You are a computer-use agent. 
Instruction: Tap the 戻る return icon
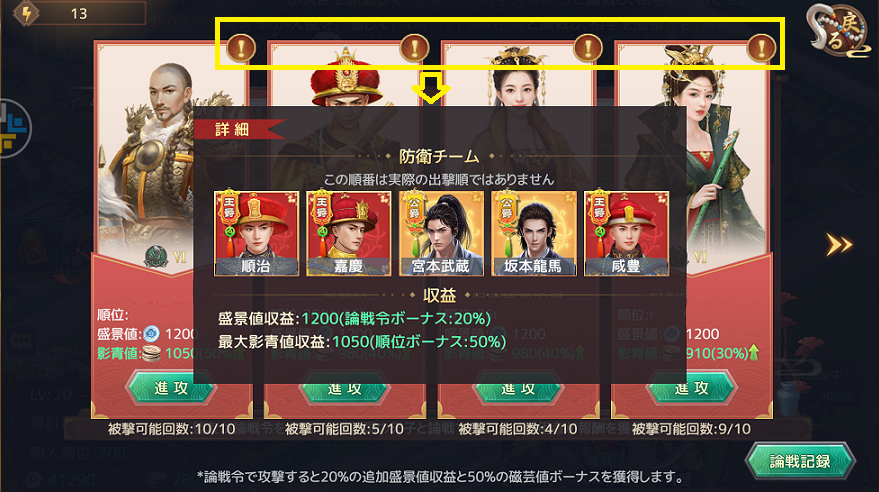pos(837,32)
